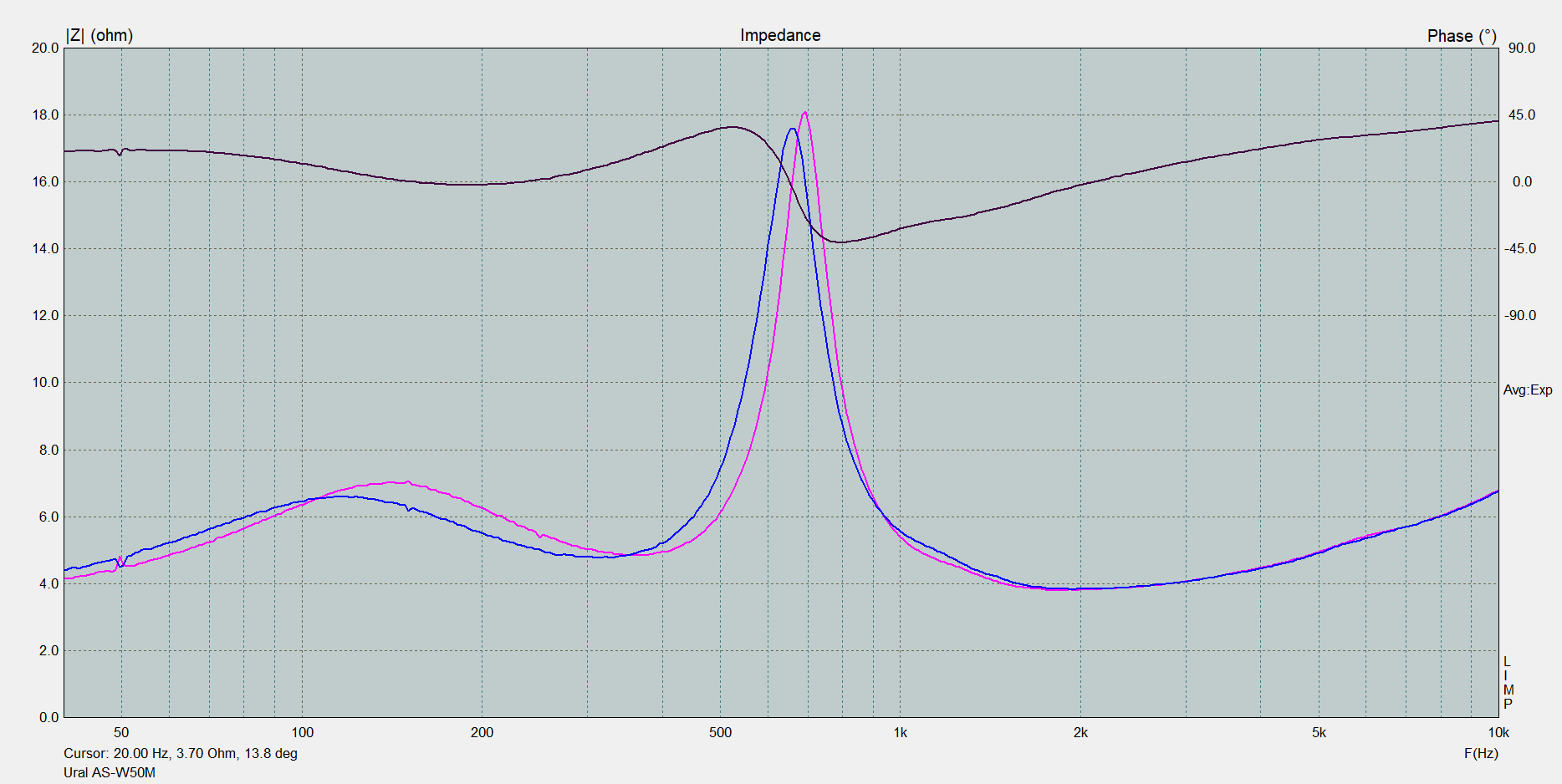Image resolution: width=1562 pixels, height=784 pixels.
Task: Click the '5k' frequency axis tick
Action: click(x=1319, y=732)
